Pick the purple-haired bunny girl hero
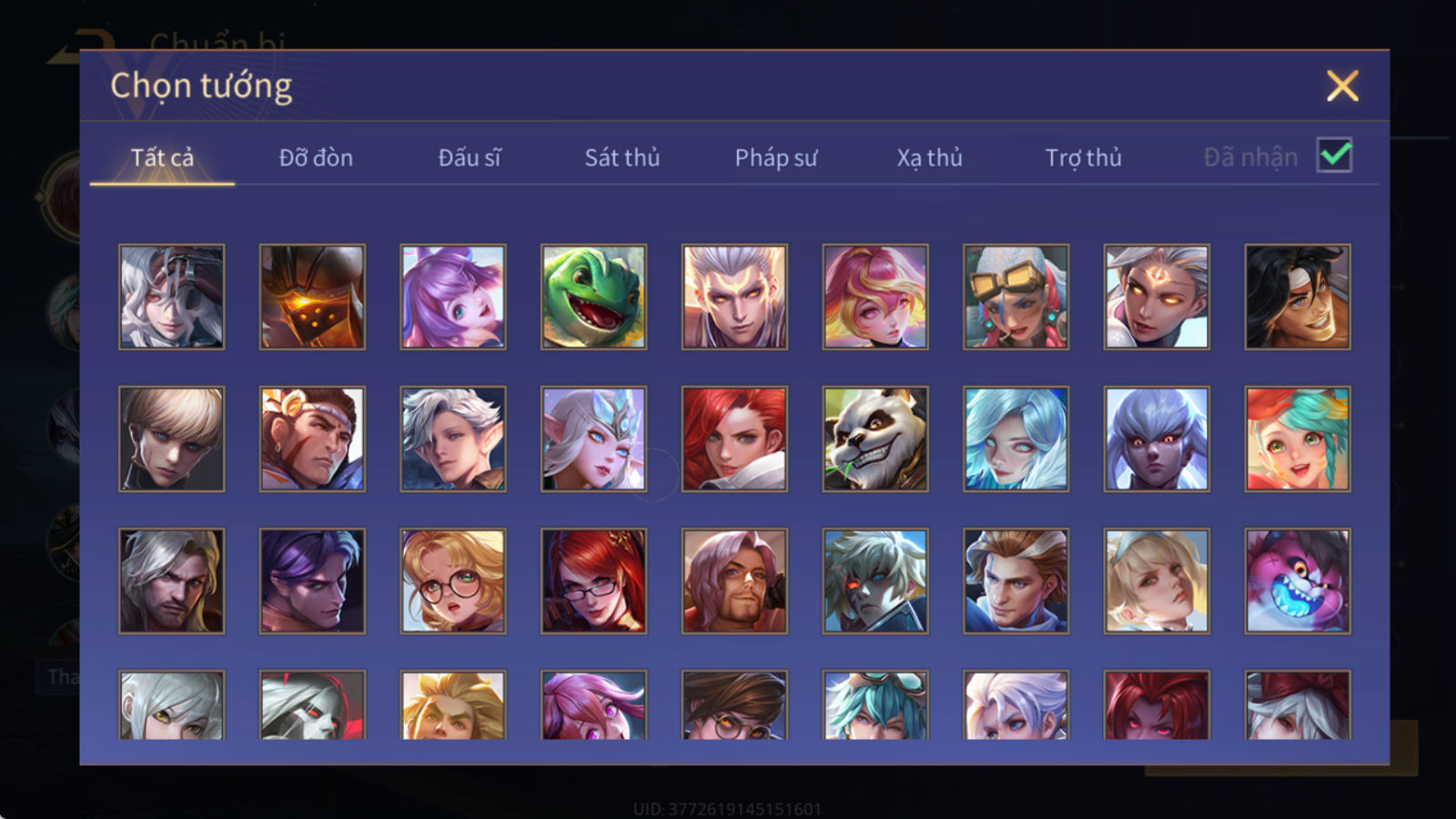 tap(453, 297)
